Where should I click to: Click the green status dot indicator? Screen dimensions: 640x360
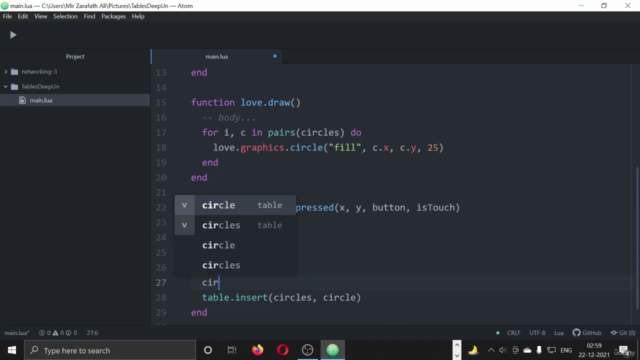[x=498, y=333]
